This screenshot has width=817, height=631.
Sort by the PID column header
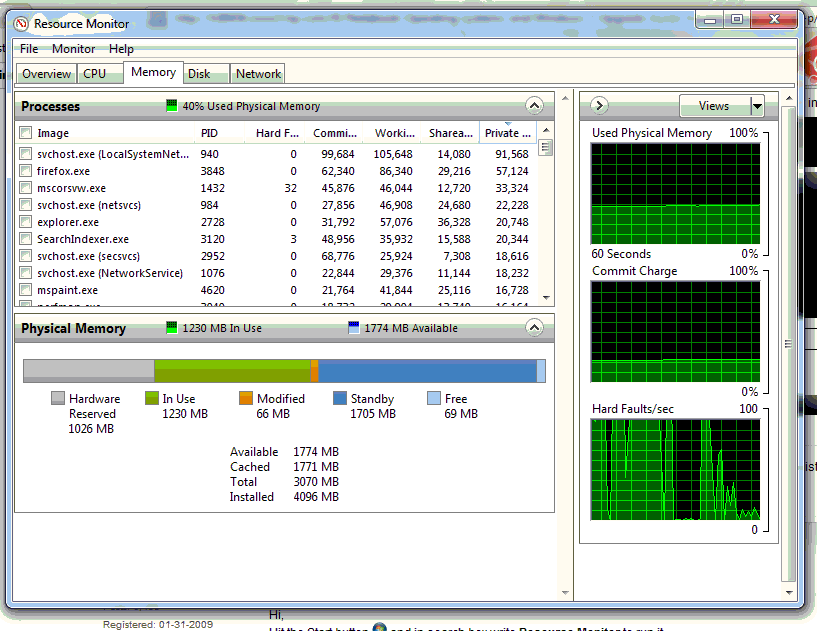click(x=209, y=133)
